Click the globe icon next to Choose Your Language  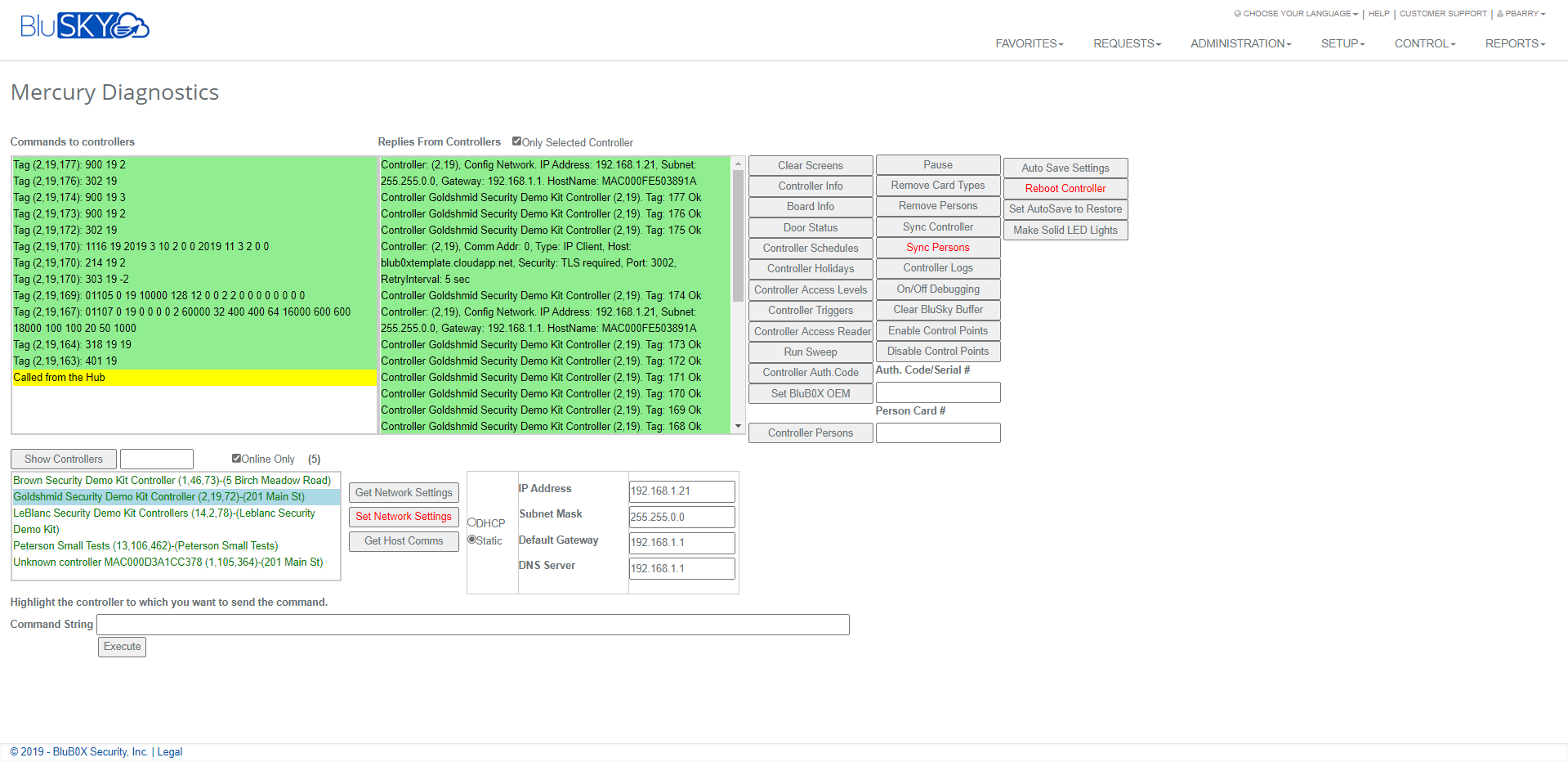click(1236, 13)
